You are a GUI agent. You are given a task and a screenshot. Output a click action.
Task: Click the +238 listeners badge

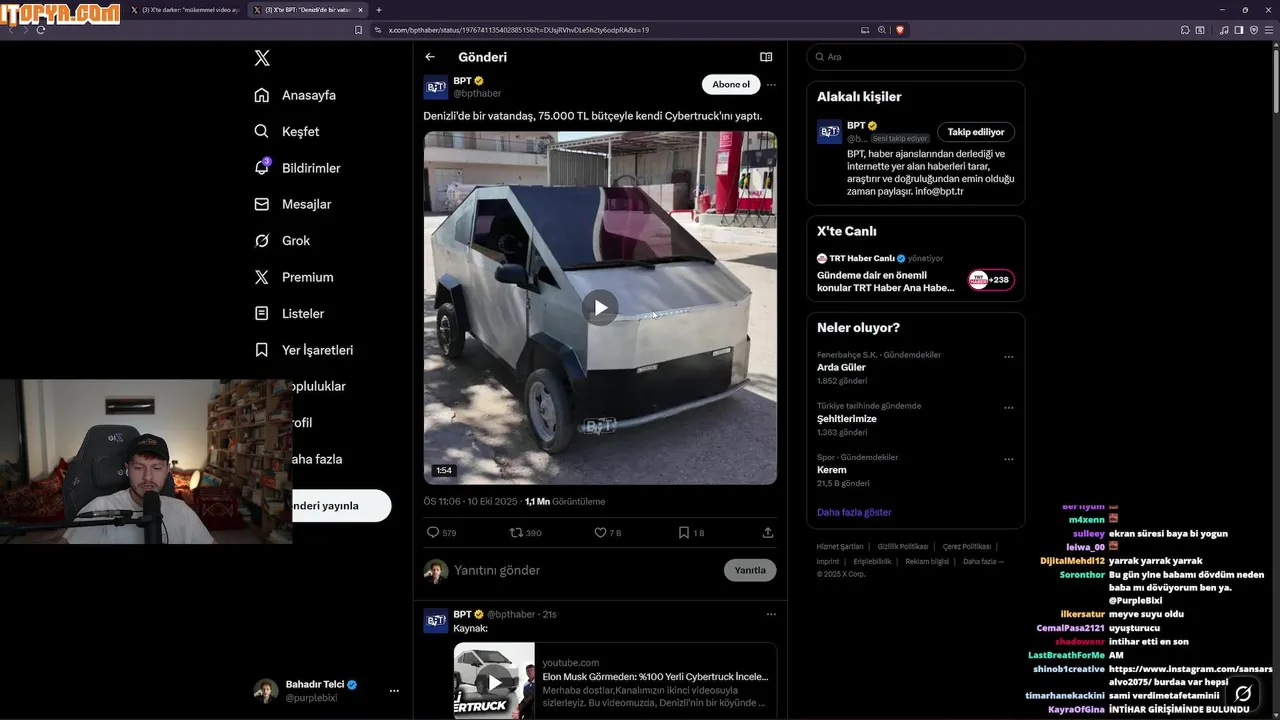pos(991,280)
